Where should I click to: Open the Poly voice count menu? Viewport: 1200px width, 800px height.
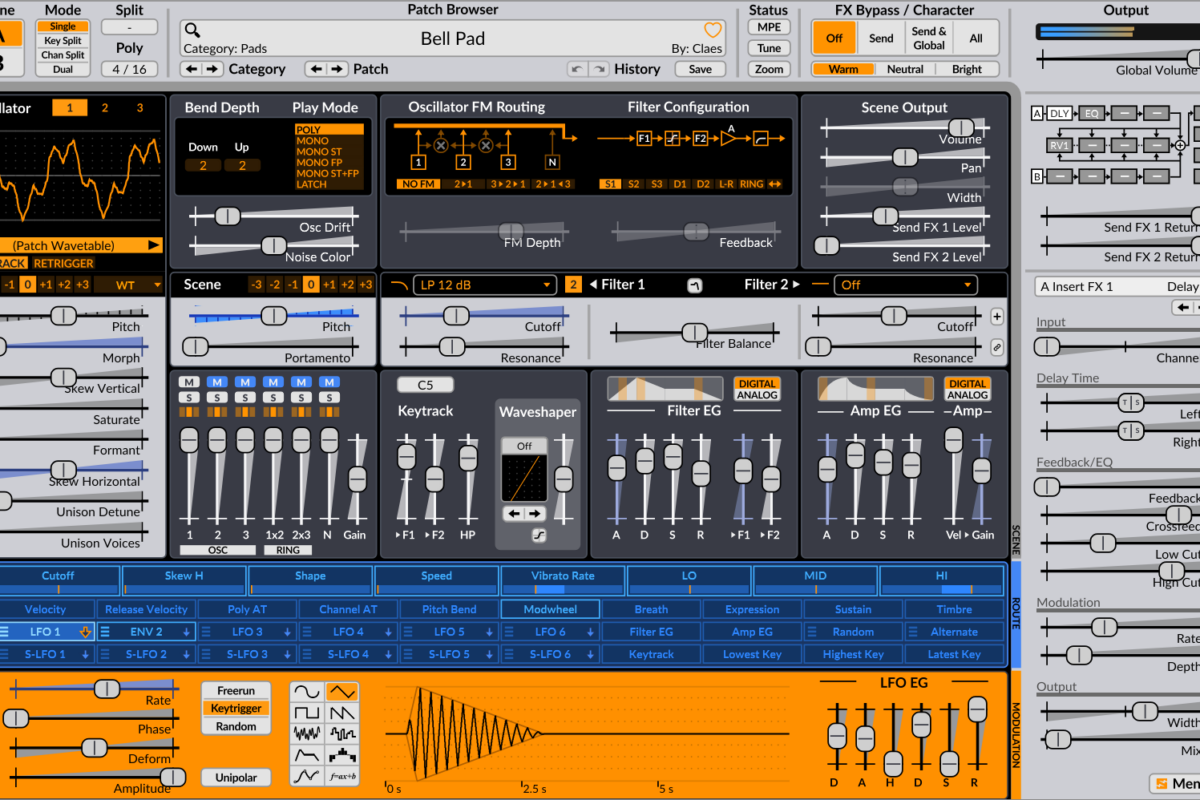(129, 69)
